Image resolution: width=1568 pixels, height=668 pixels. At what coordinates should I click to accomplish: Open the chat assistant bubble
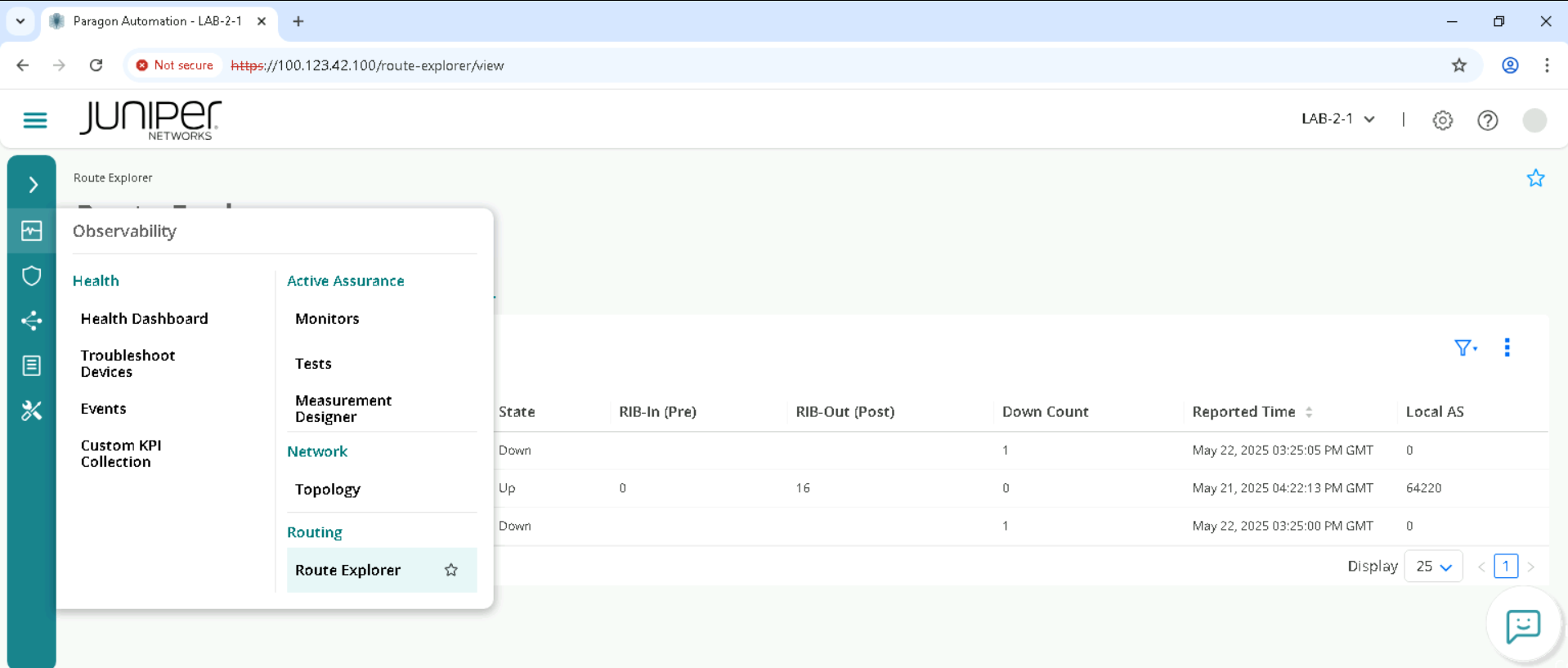tap(1522, 626)
